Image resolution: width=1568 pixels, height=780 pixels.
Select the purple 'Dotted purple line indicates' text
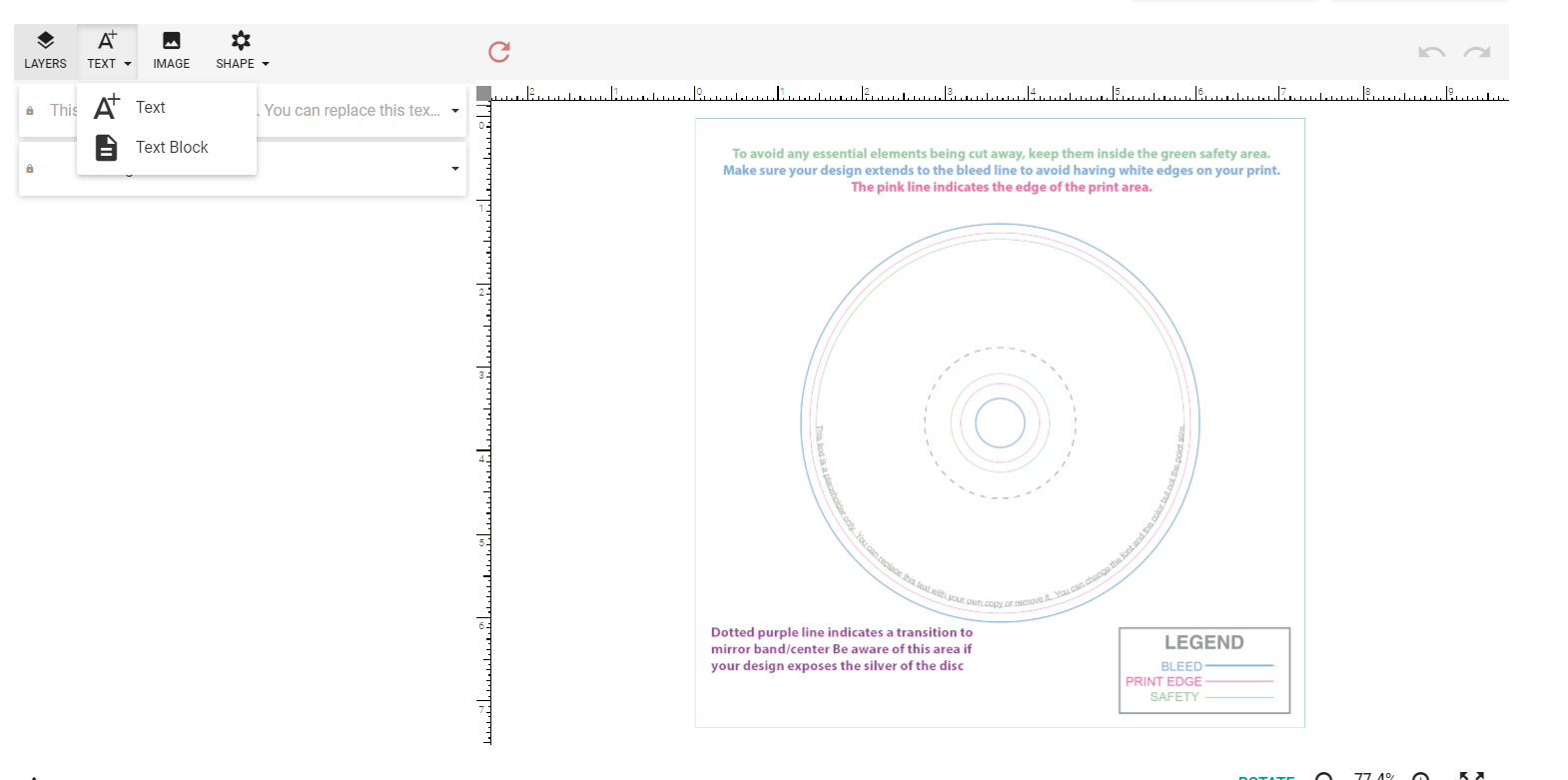[x=842, y=649]
